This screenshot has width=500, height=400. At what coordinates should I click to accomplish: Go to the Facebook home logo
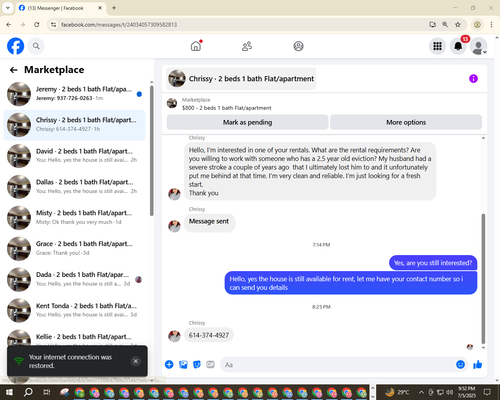point(15,46)
